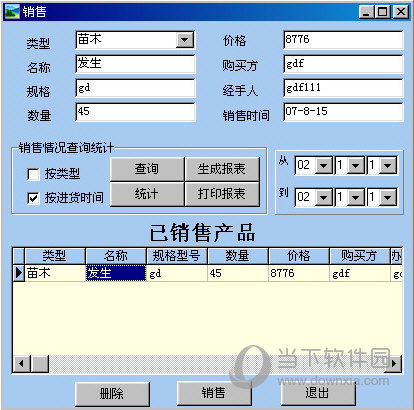Click the grid's left scroll arrow
The image size is (414, 410).
[x=22, y=363]
